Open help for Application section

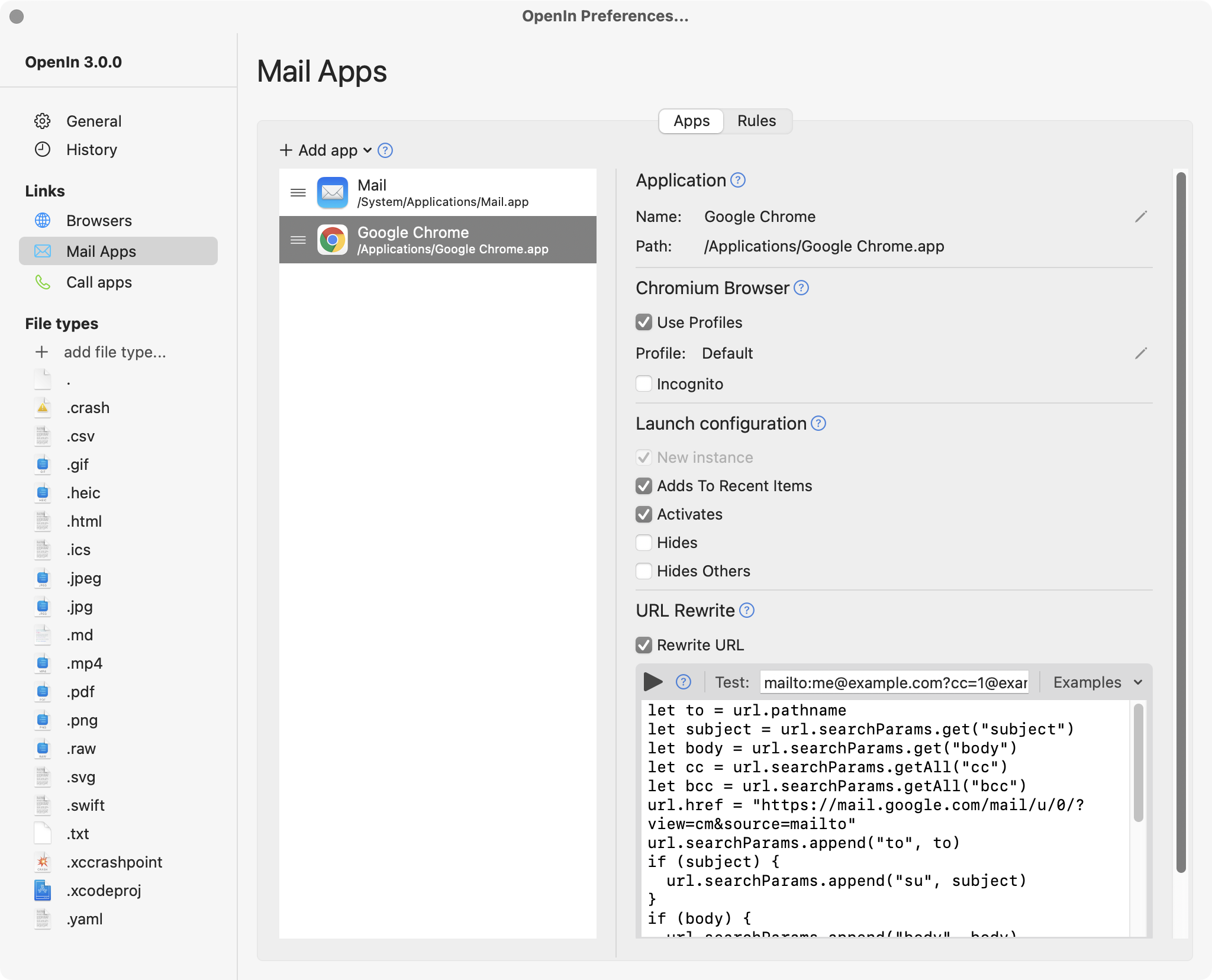738,180
